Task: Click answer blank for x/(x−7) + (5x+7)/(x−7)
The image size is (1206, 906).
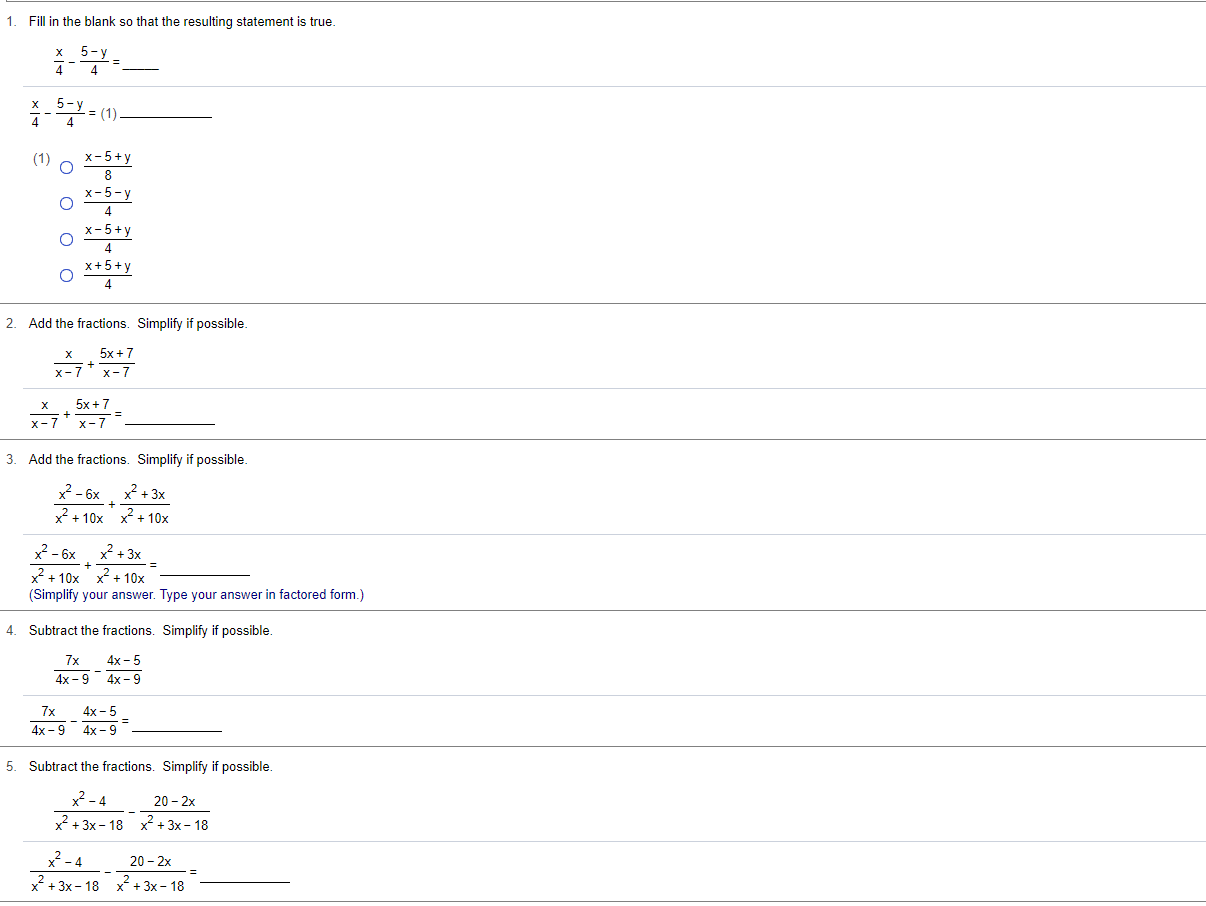Action: point(170,418)
